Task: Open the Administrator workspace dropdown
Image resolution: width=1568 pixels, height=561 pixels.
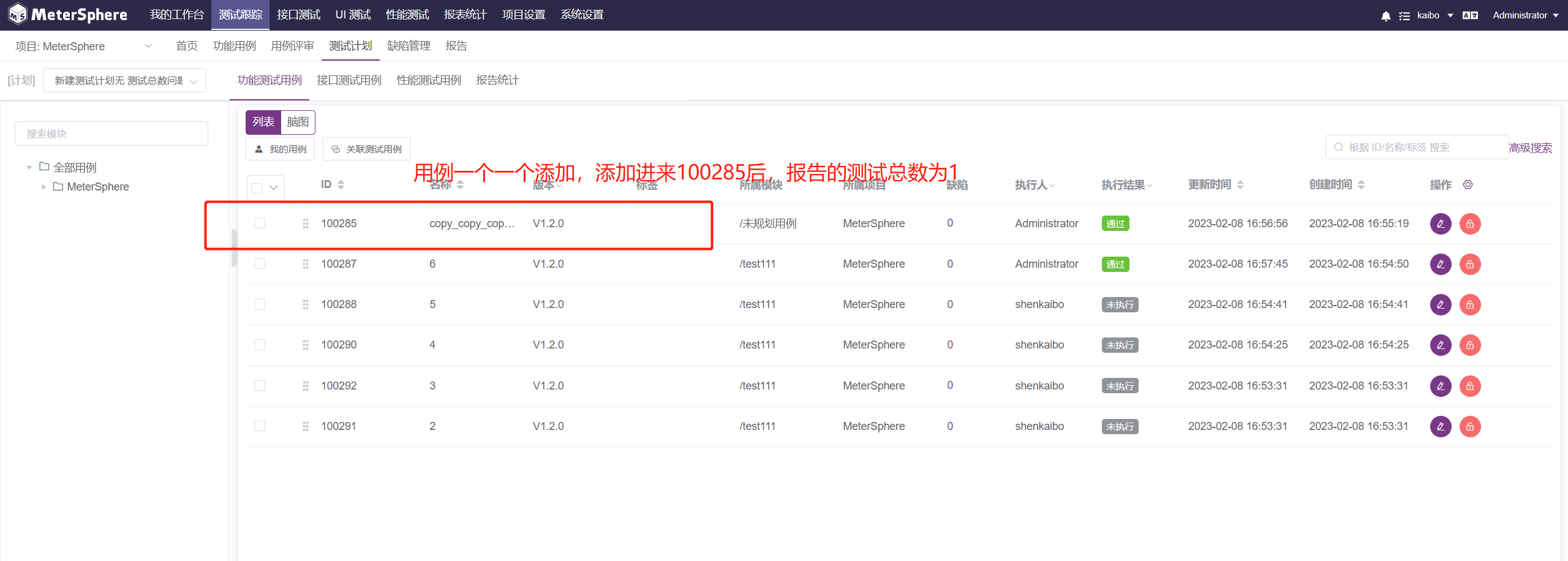Action: 1526,15
